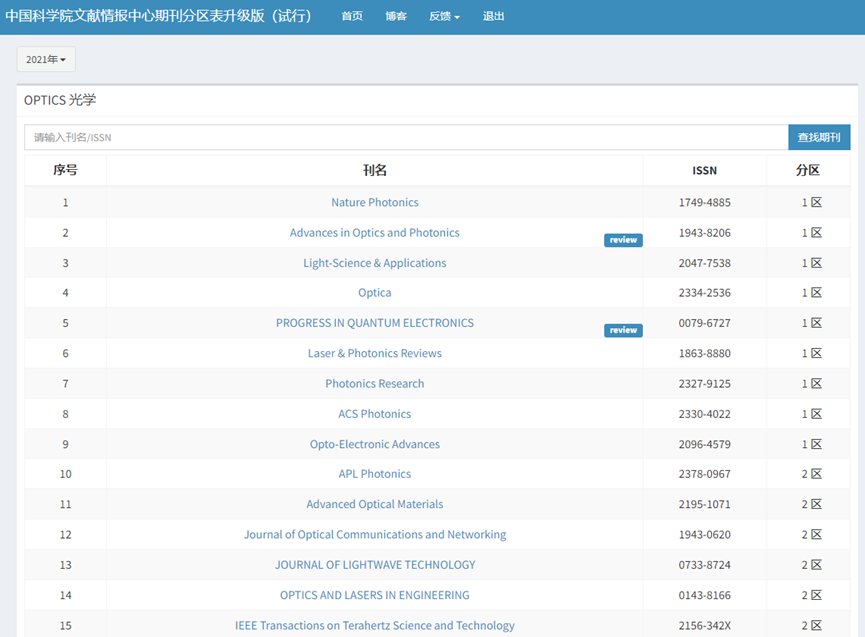This screenshot has width=865, height=637.
Task: Click the 序号 column header
Action: click(x=65, y=170)
